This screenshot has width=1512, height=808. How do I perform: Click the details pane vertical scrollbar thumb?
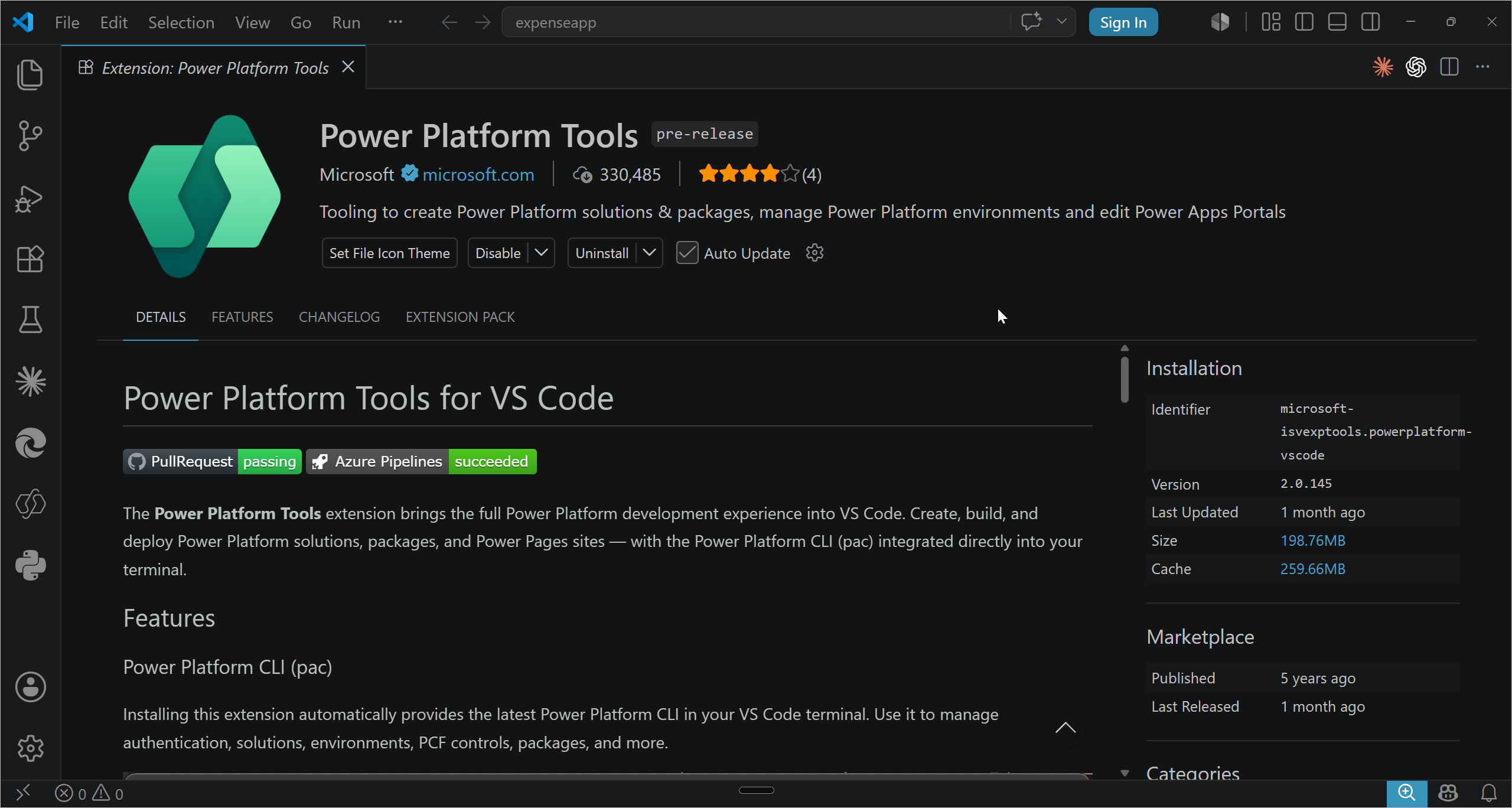pyautogui.click(x=1125, y=379)
